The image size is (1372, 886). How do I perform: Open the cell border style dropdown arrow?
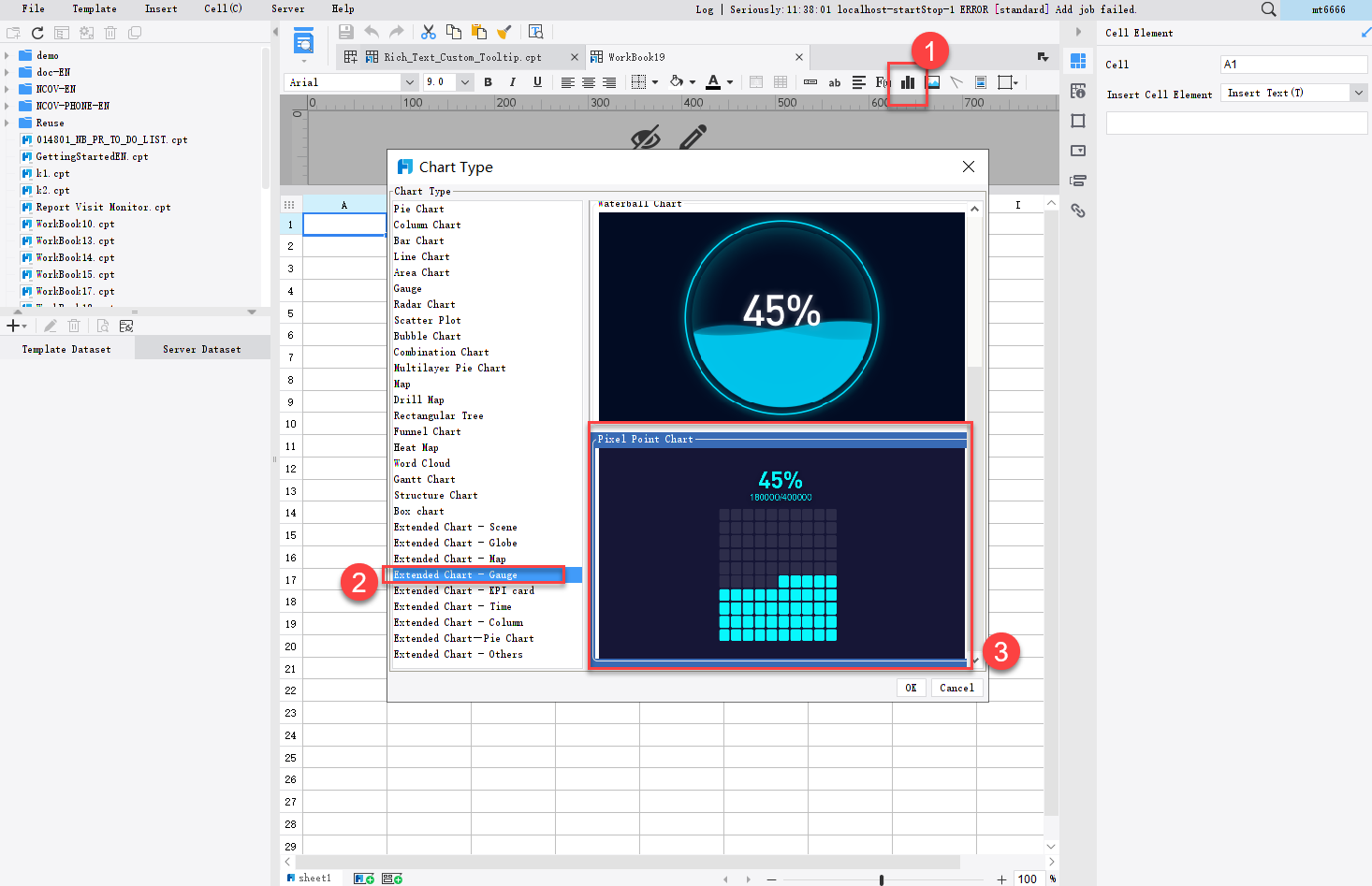point(655,82)
